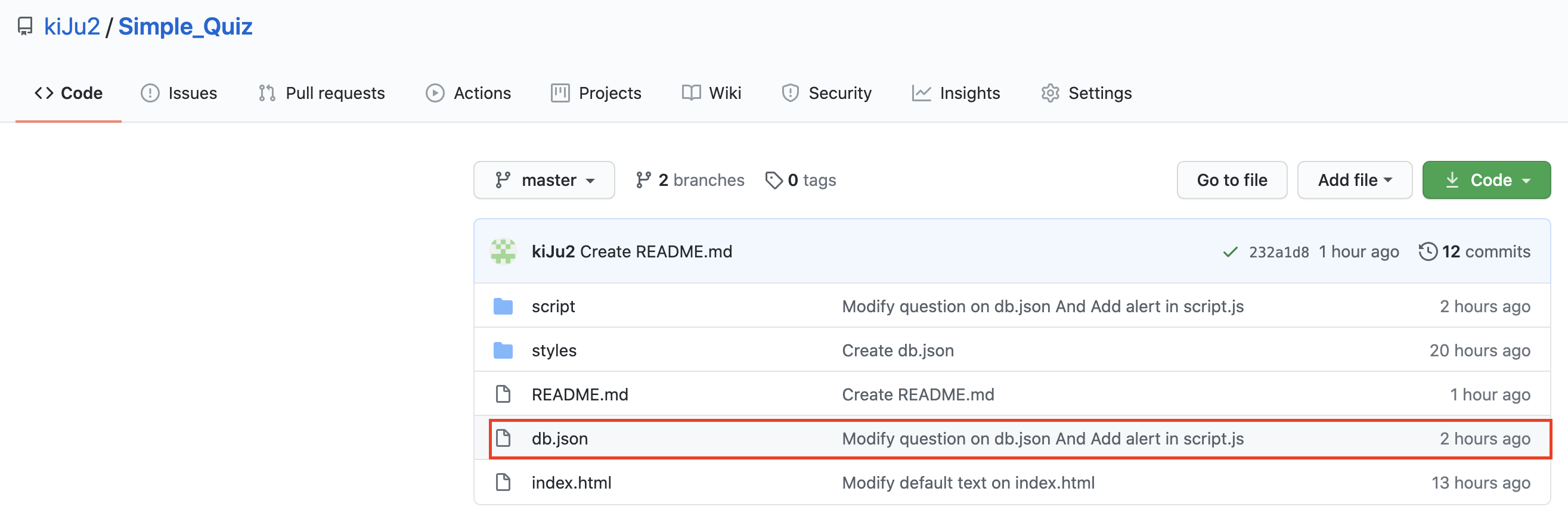Click the Settings gear icon
The width and height of the screenshot is (1568, 516).
point(1050,93)
